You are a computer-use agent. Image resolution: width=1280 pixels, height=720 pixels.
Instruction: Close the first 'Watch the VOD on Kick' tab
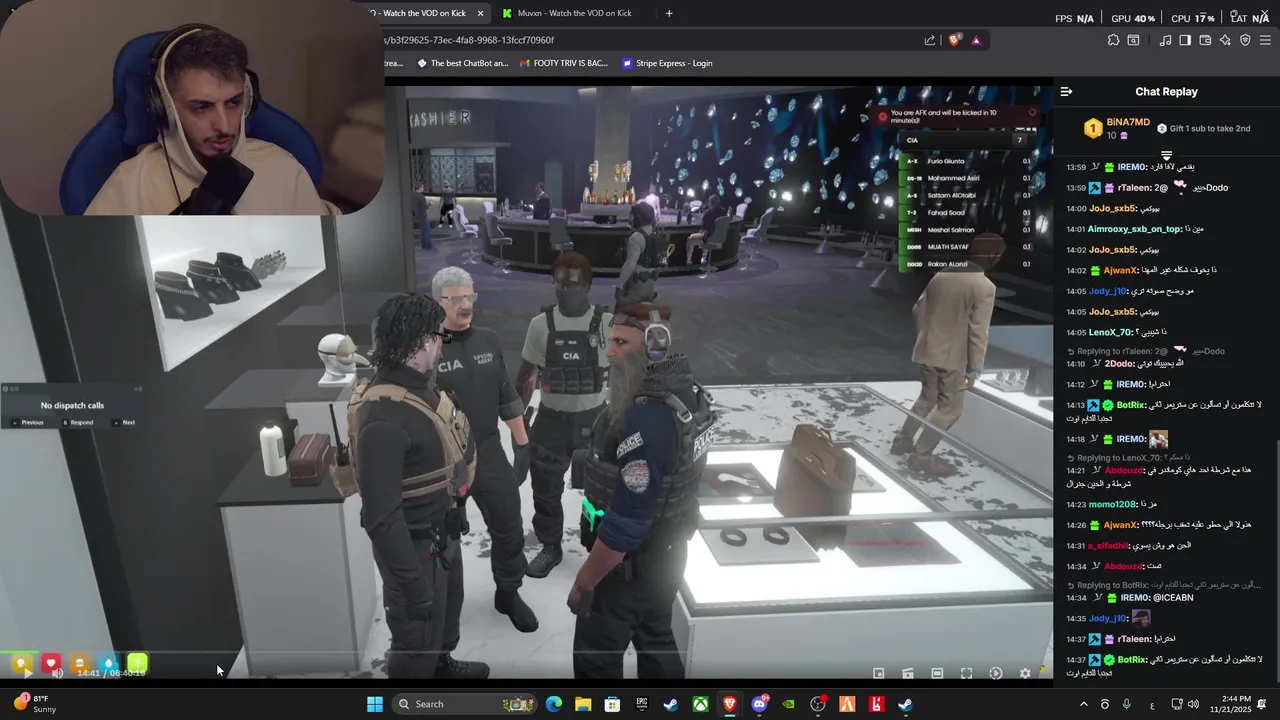[480, 13]
